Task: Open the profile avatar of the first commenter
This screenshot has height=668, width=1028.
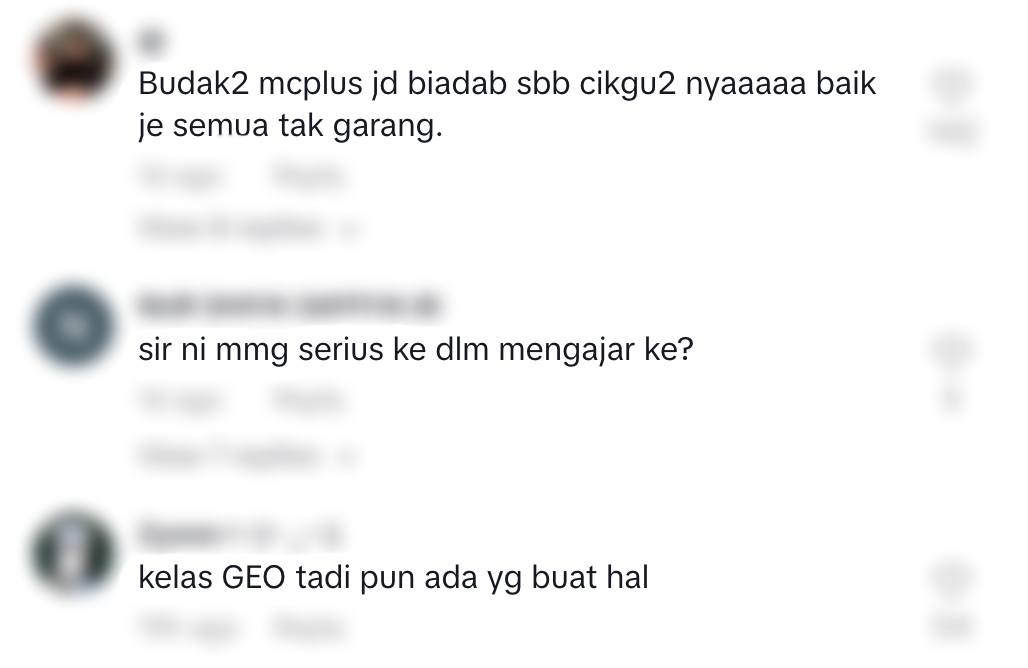Action: (73, 62)
